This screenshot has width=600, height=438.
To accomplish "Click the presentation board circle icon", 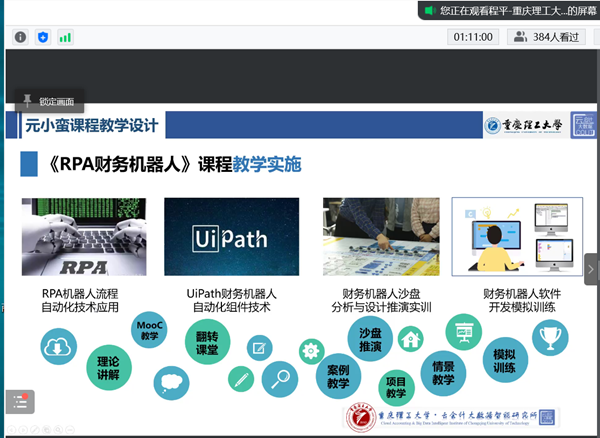I will coord(464,332).
